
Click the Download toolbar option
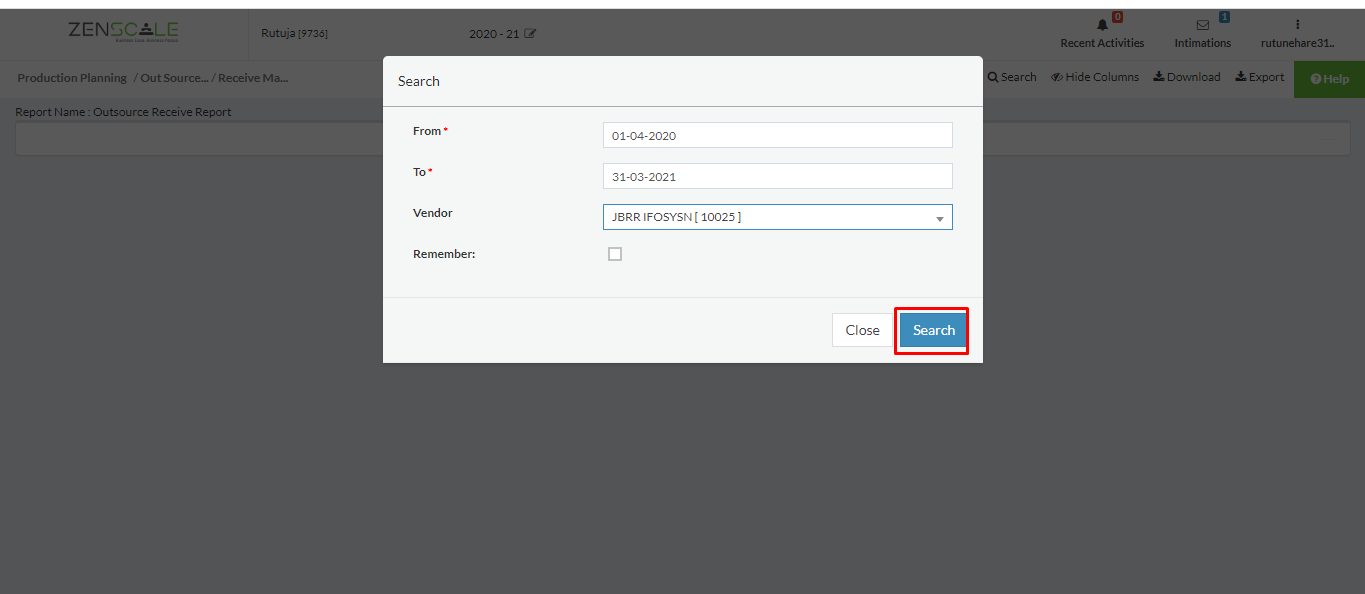tap(1187, 77)
